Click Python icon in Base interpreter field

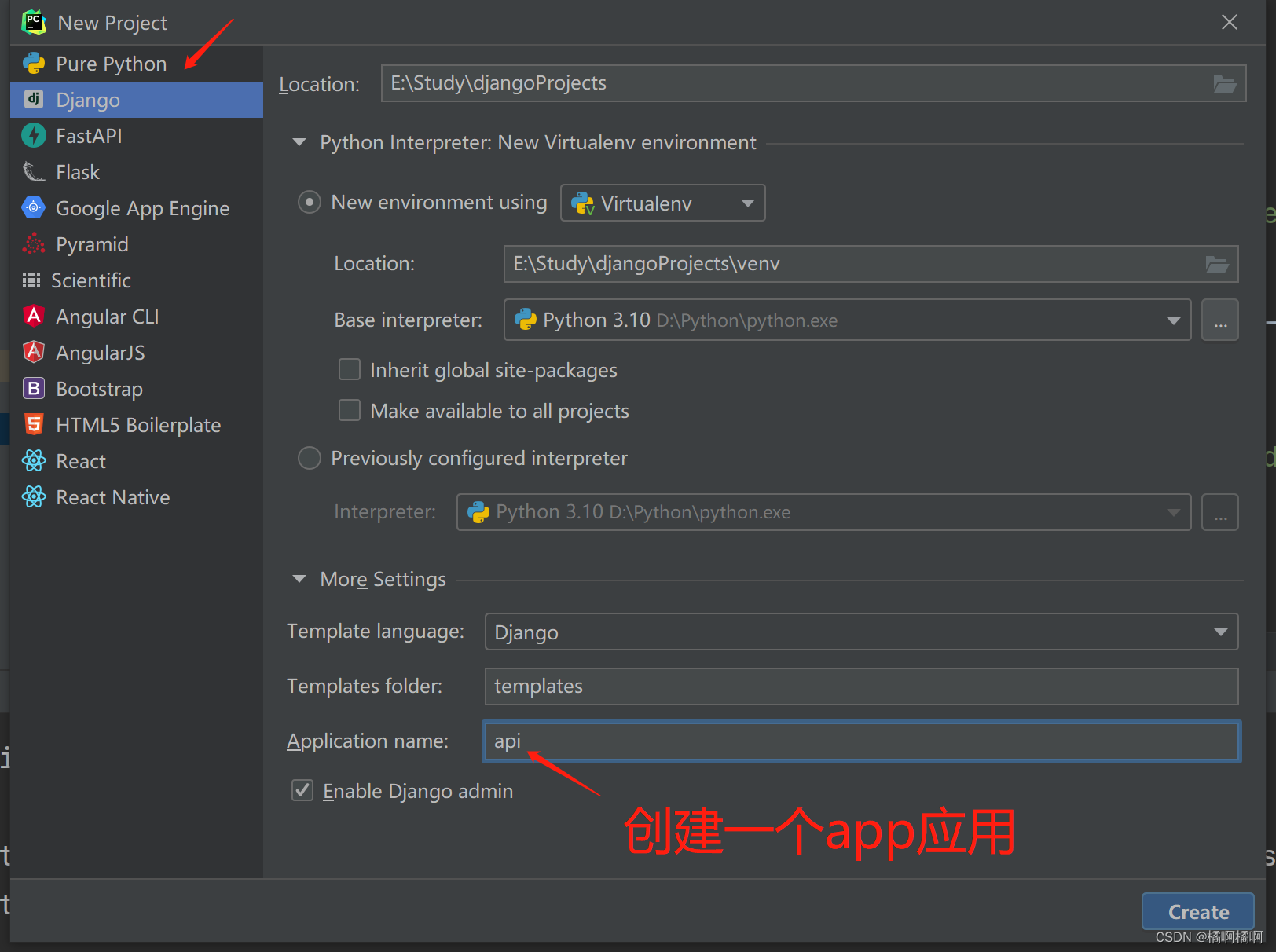[x=525, y=320]
